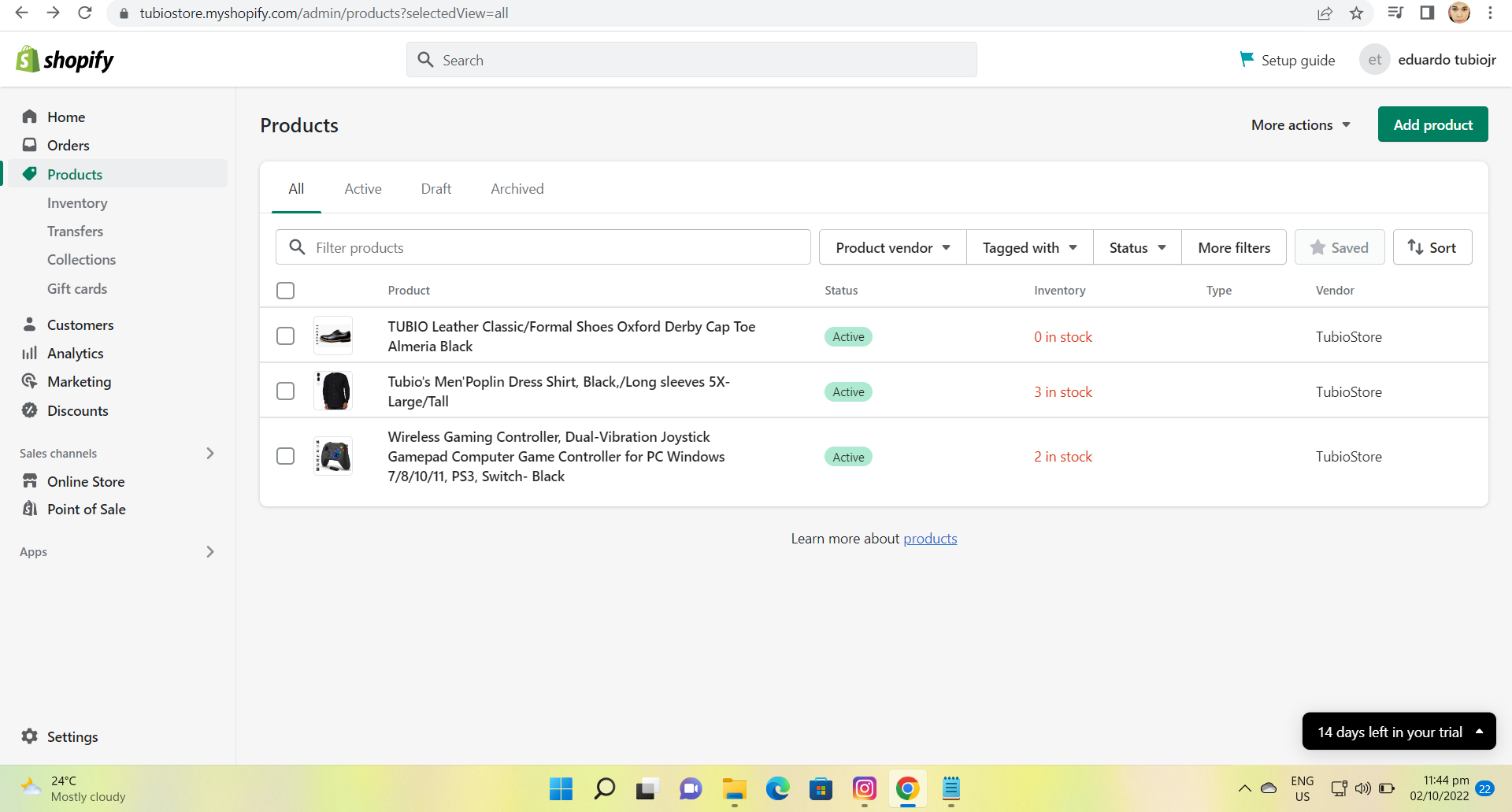This screenshot has width=1512, height=812.
Task: Expand the trial days left banner
Action: coord(1399,732)
